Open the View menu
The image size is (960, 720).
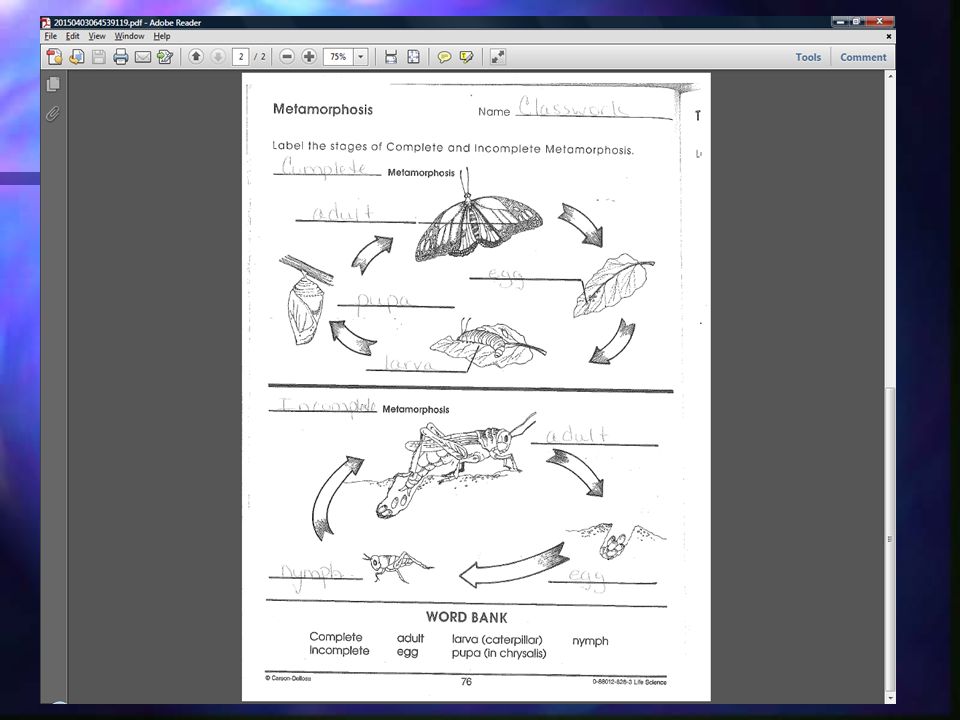pos(97,36)
